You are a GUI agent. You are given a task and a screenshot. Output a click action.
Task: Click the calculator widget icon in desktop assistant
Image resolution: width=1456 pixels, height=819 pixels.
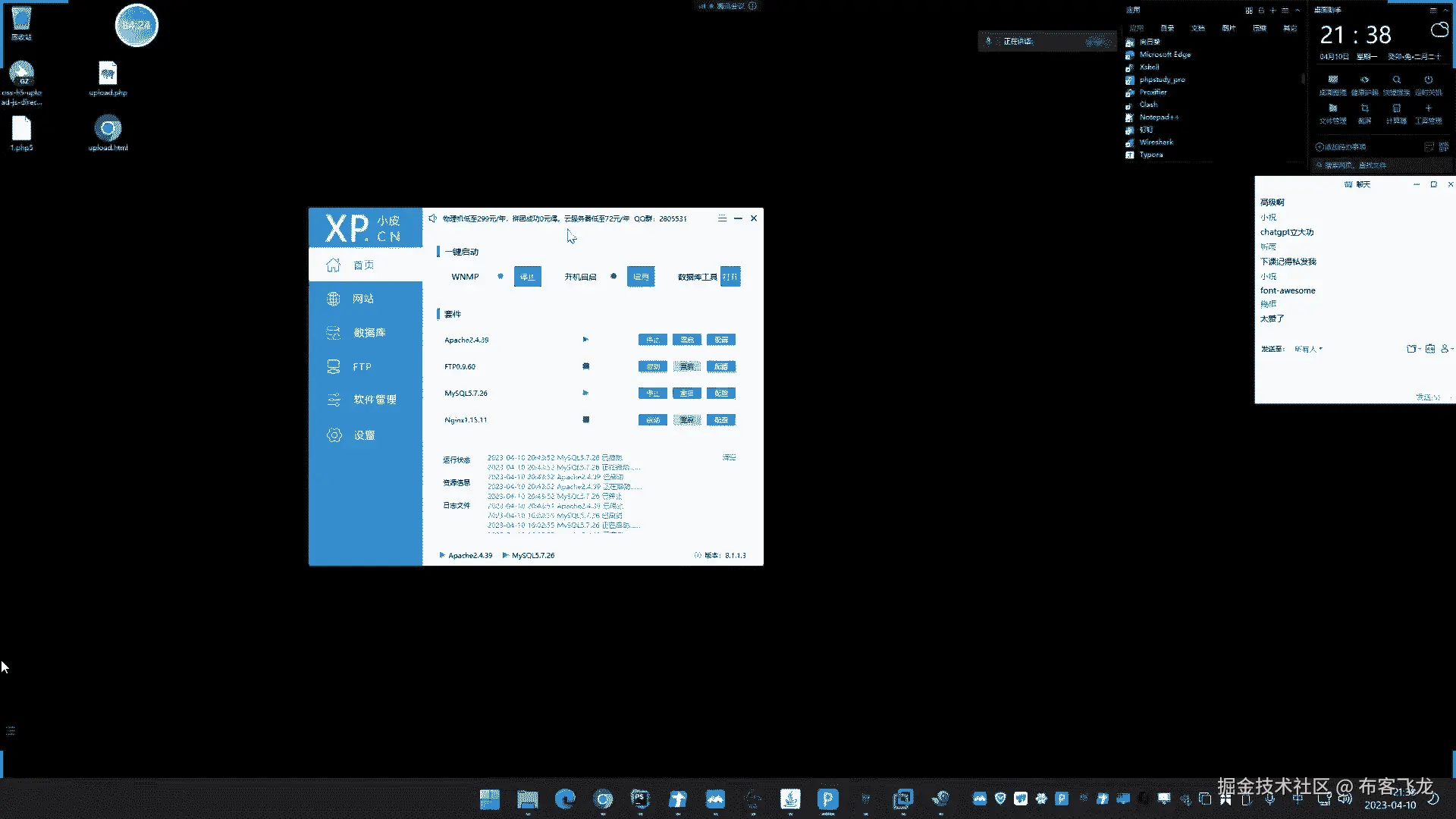[x=1396, y=109]
